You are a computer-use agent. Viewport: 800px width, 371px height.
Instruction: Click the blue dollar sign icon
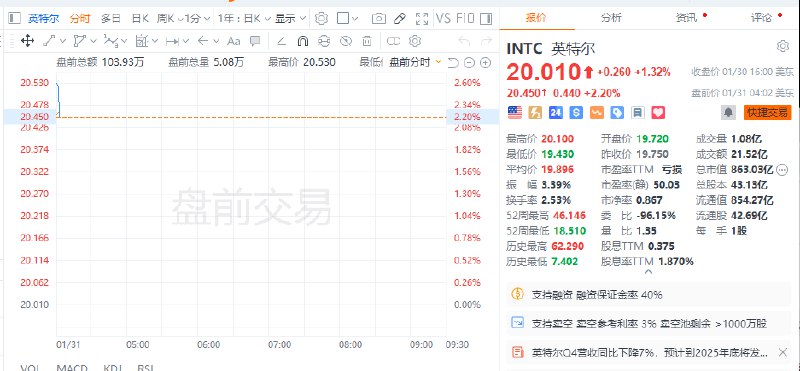point(576,113)
